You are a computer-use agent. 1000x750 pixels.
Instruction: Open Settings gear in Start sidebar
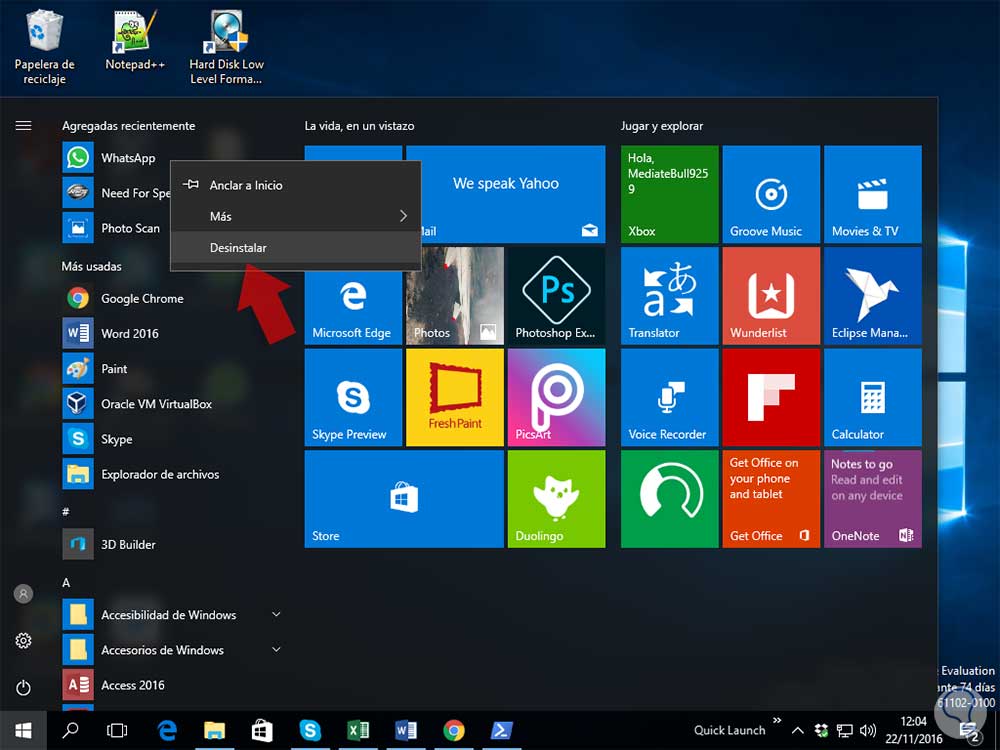[x=23, y=640]
